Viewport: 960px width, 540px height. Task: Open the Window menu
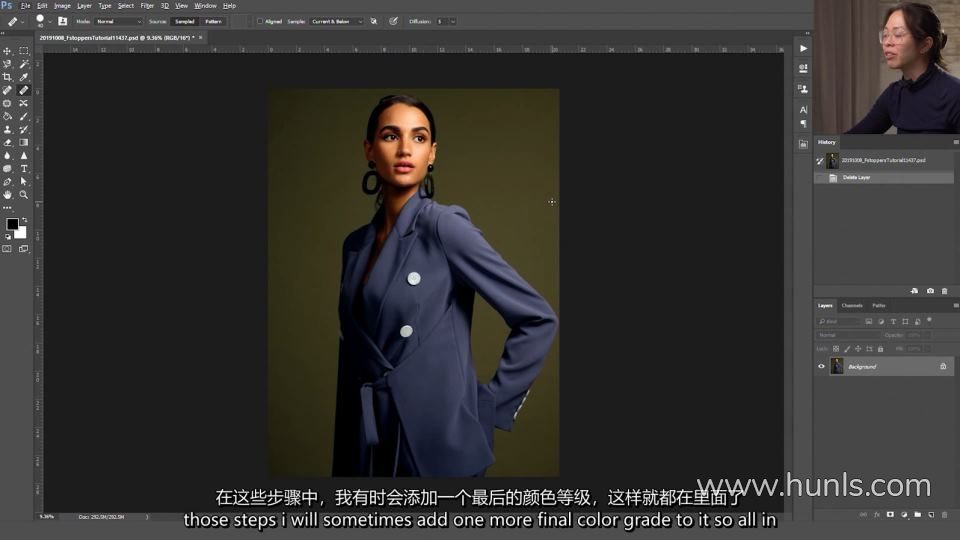coord(205,6)
